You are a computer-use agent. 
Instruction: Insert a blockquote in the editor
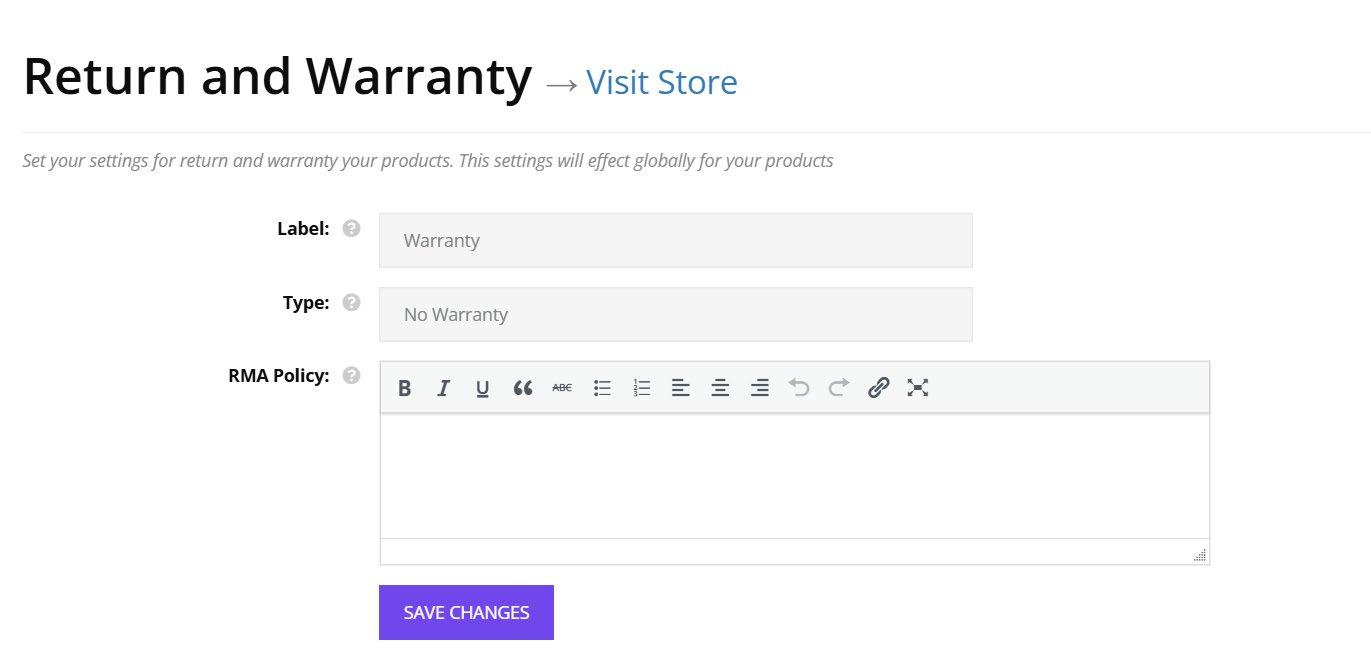pyautogui.click(x=522, y=388)
